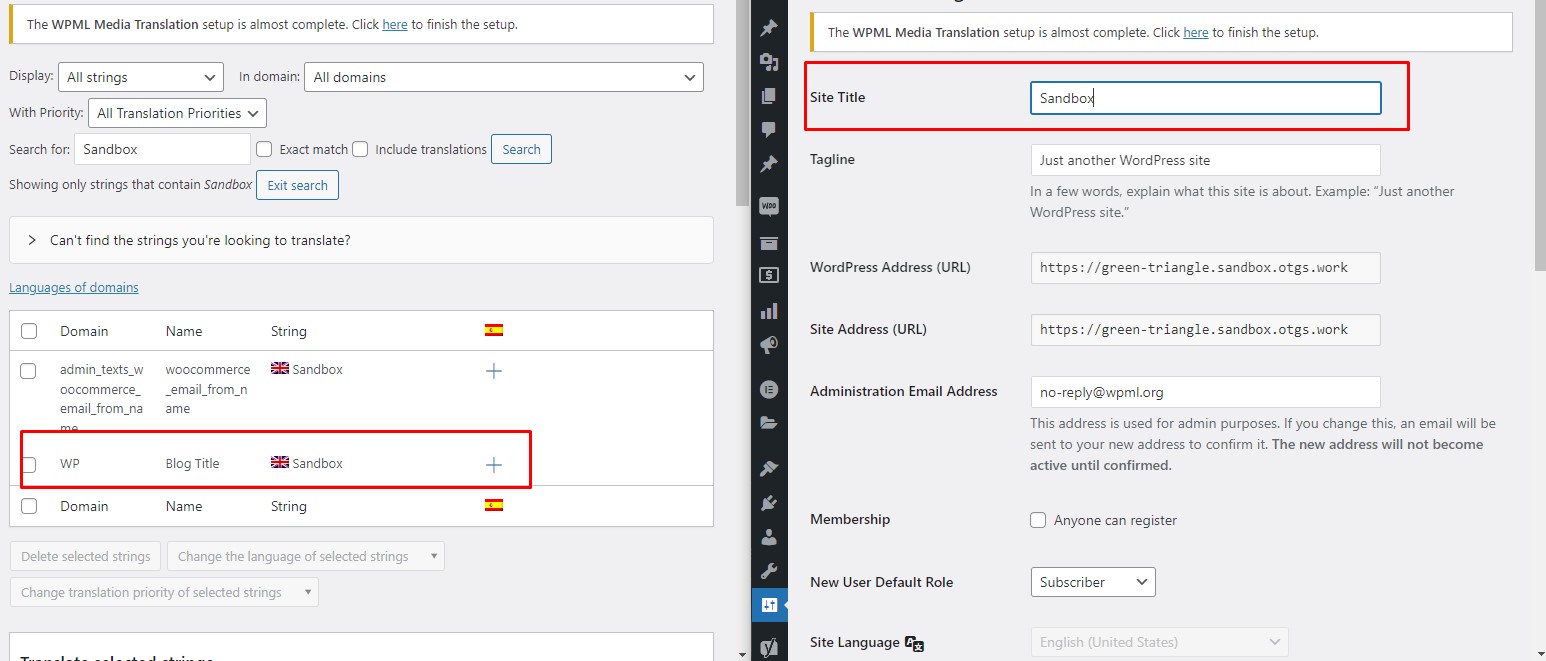Click the Site Address URL field

[1206, 329]
